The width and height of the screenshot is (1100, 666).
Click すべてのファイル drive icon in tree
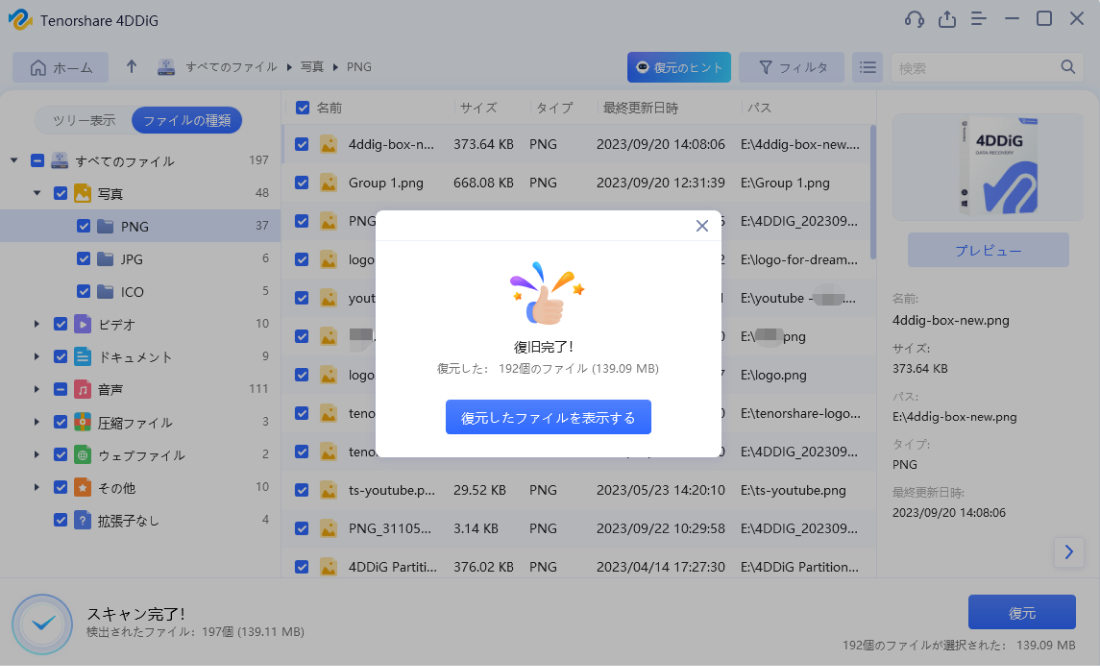pyautogui.click(x=60, y=161)
